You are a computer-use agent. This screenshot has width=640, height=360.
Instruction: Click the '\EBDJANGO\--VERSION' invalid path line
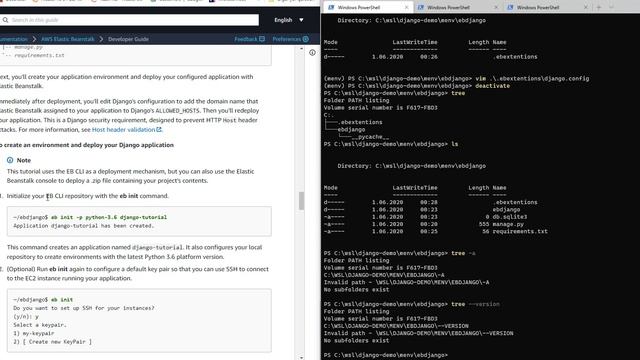[418, 333]
